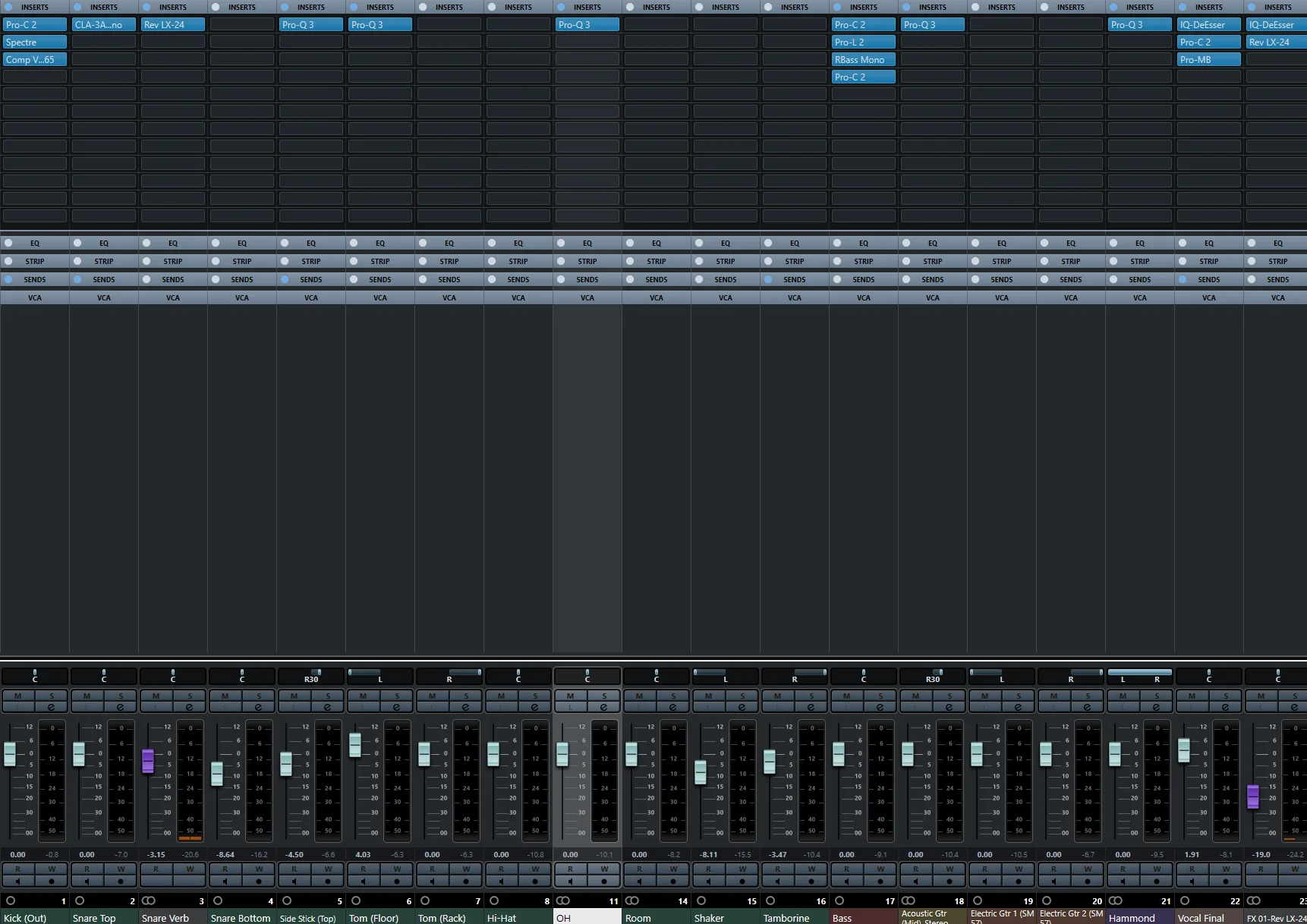Viewport: 1307px width, 924px height.
Task: Solo the Snare Top channel
Action: coord(121,696)
